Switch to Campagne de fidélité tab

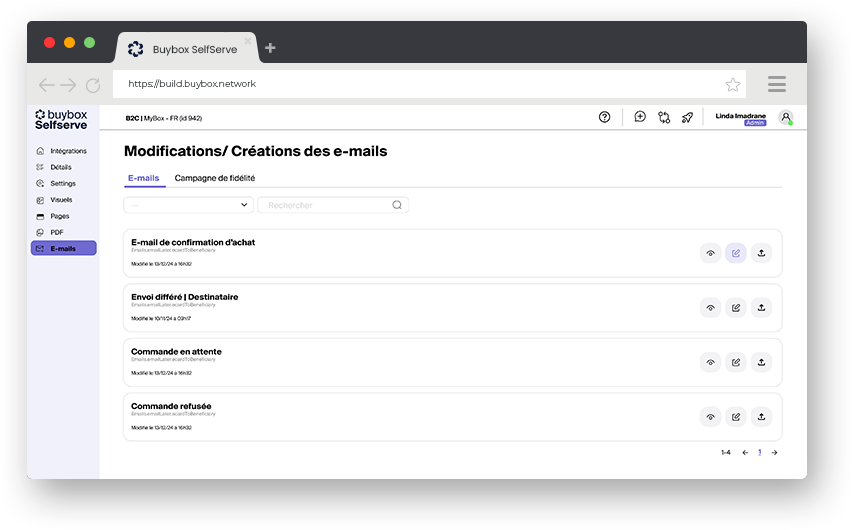coord(214,178)
